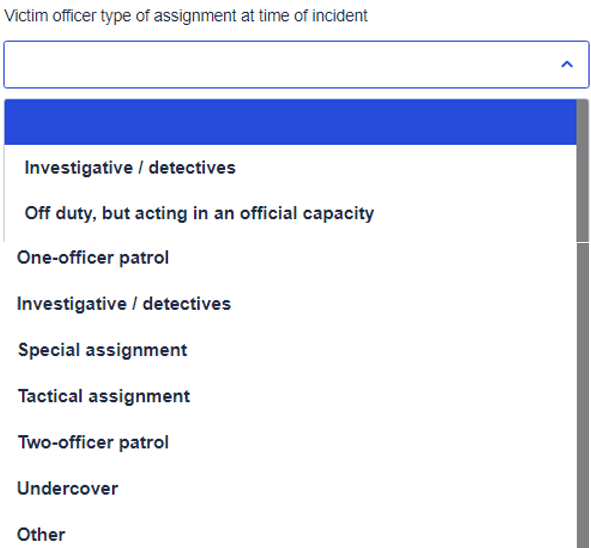This screenshot has width=591, height=548.
Task: Click the Victim officer type of assignment label
Action: coord(185,16)
